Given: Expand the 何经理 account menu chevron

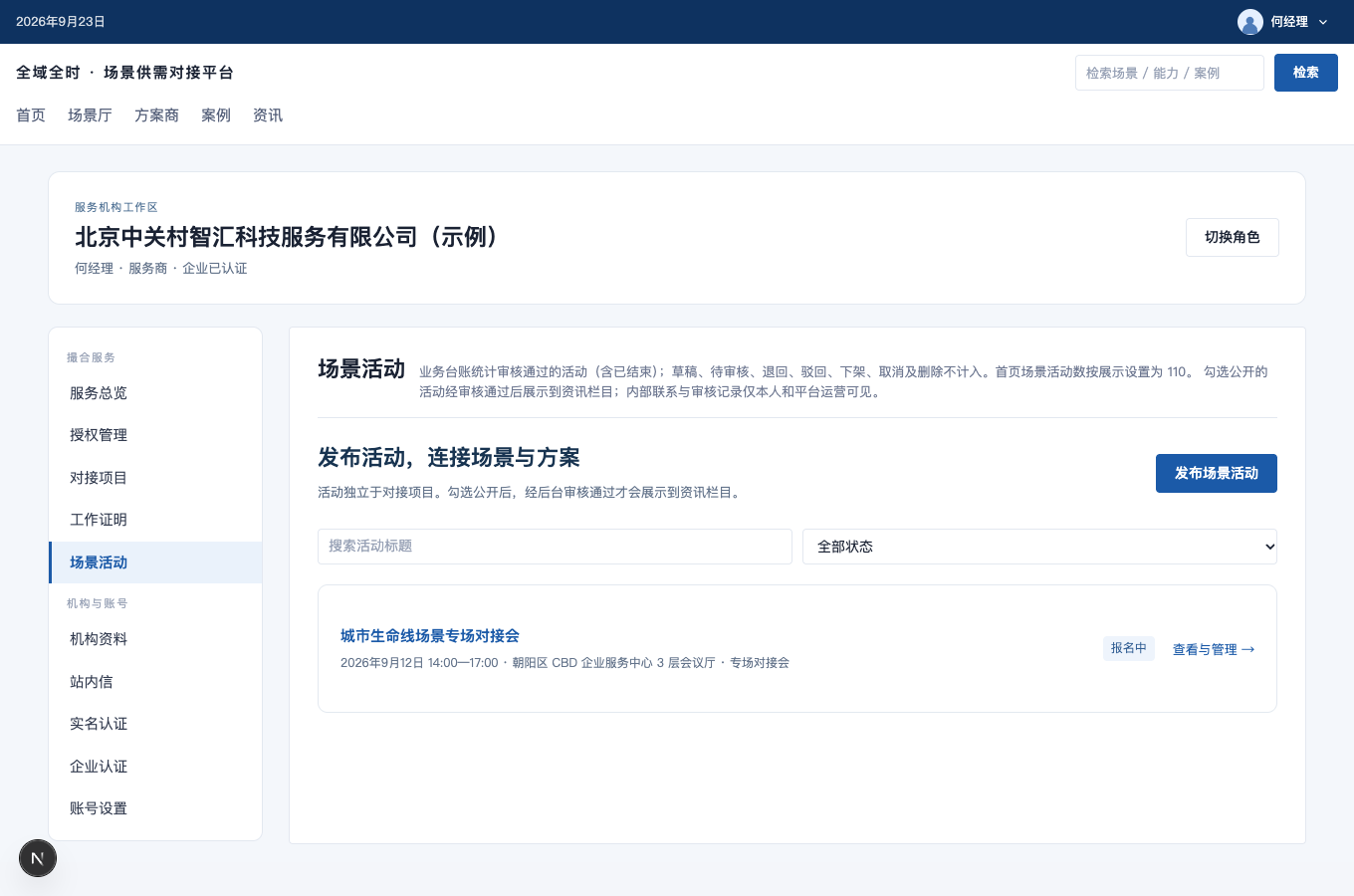Looking at the screenshot, I should (1323, 22).
